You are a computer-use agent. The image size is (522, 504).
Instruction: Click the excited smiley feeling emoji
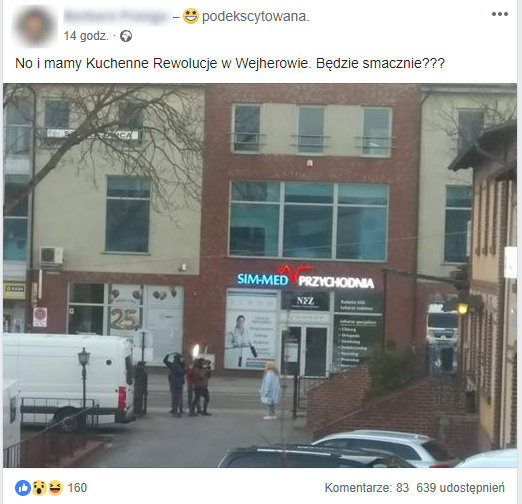tap(191, 16)
